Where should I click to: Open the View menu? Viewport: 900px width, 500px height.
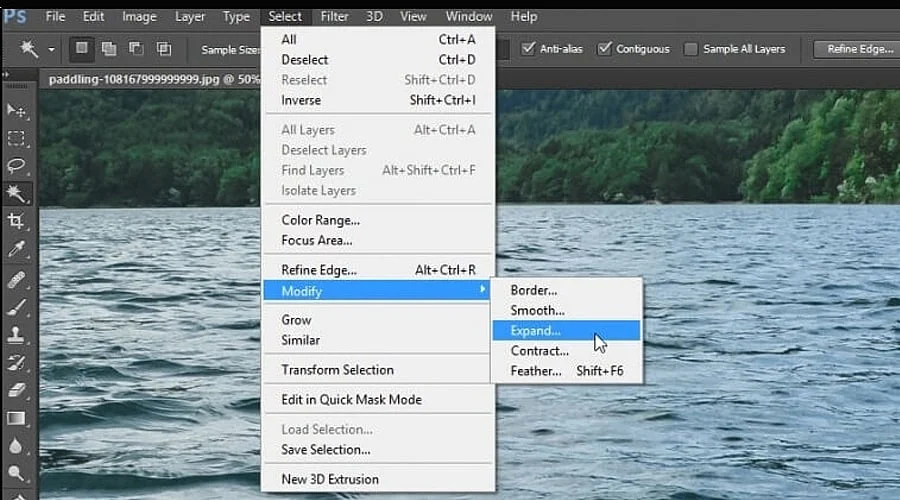[x=413, y=17]
